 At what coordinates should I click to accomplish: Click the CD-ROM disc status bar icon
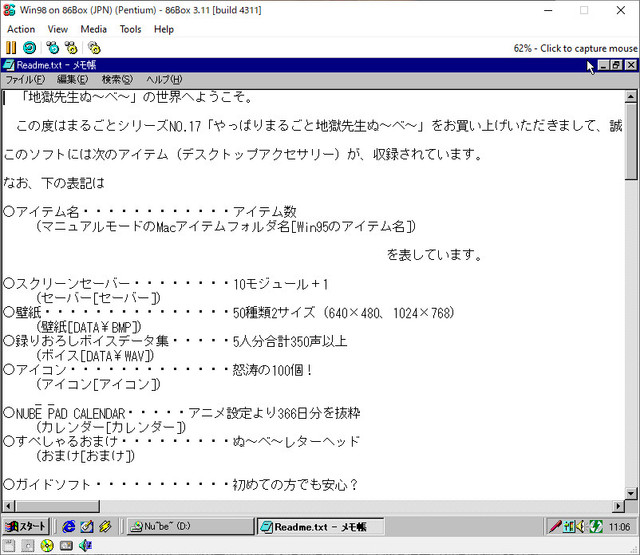[x=47, y=546]
